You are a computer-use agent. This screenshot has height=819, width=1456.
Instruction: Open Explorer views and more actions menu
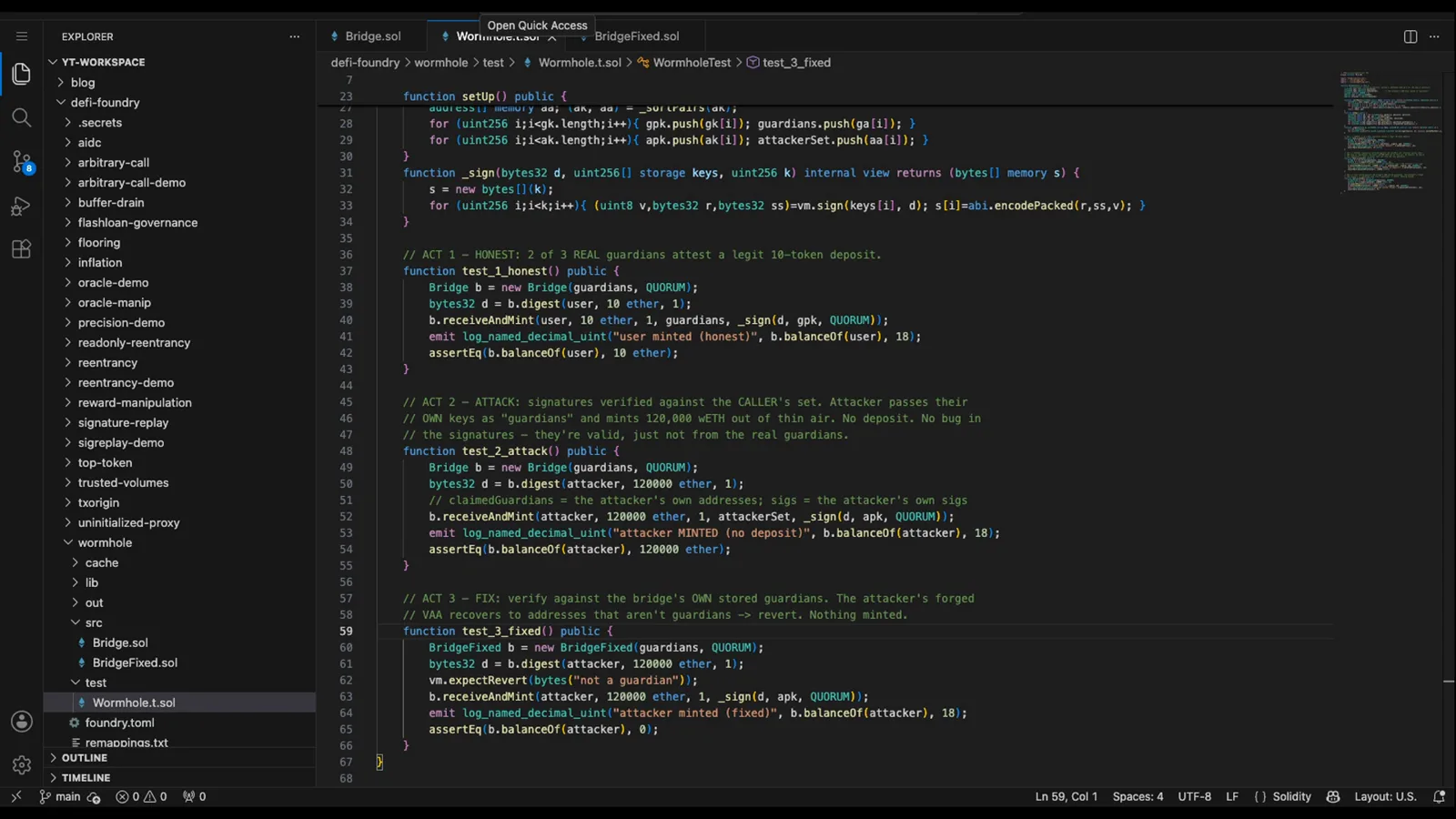(294, 36)
